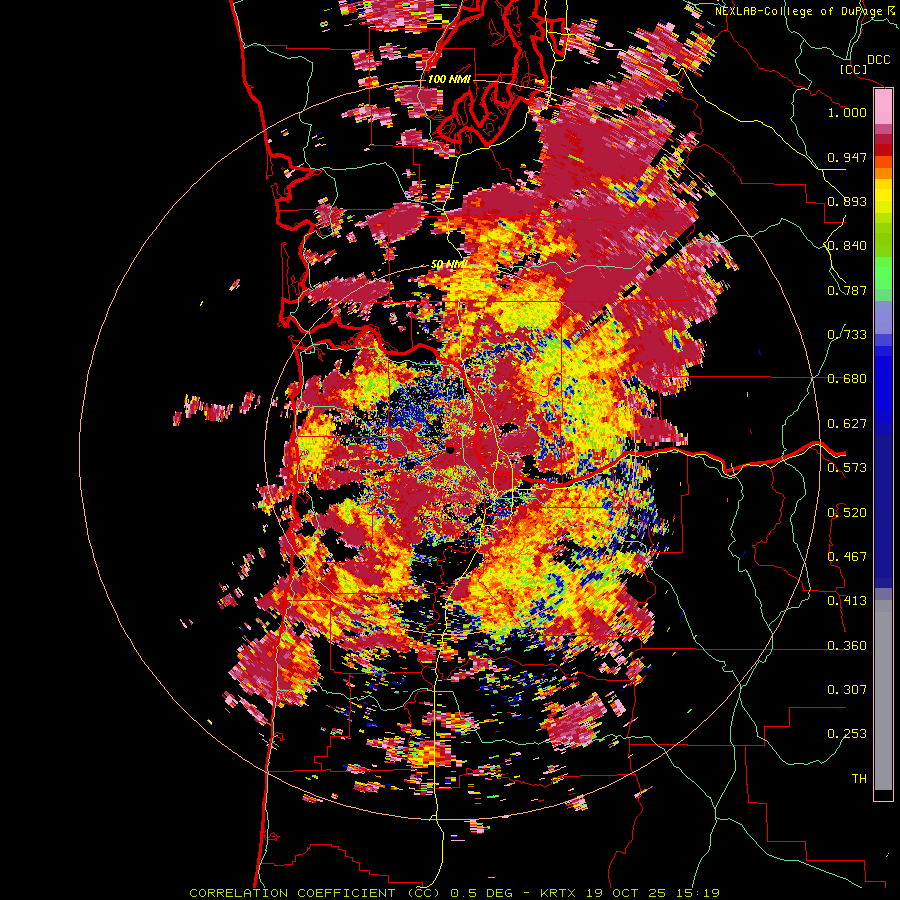Click the 0.947 scale value

pos(847,157)
